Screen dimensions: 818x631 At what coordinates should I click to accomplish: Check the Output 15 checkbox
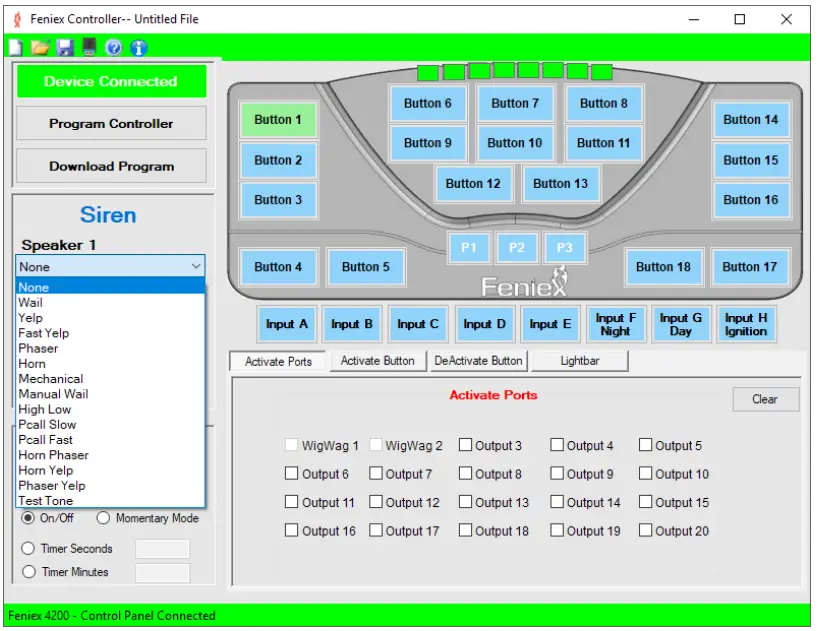[645, 502]
